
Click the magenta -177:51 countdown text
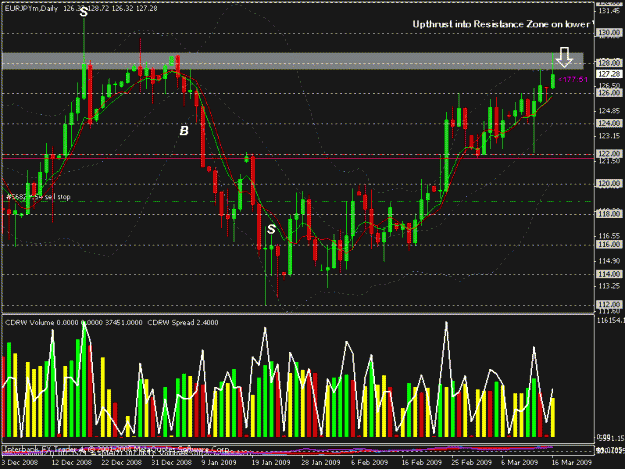(x=573, y=80)
